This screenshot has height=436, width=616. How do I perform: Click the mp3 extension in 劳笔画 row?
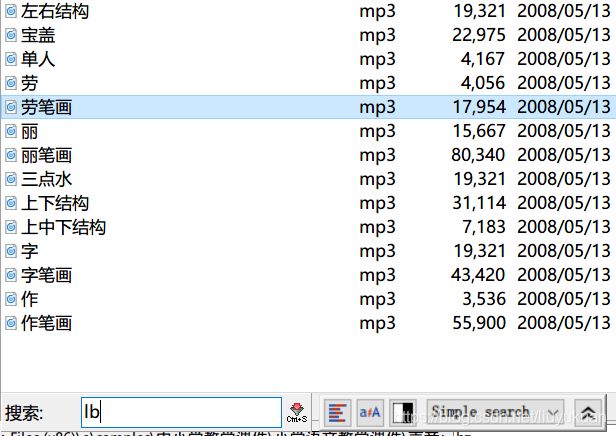click(x=378, y=108)
